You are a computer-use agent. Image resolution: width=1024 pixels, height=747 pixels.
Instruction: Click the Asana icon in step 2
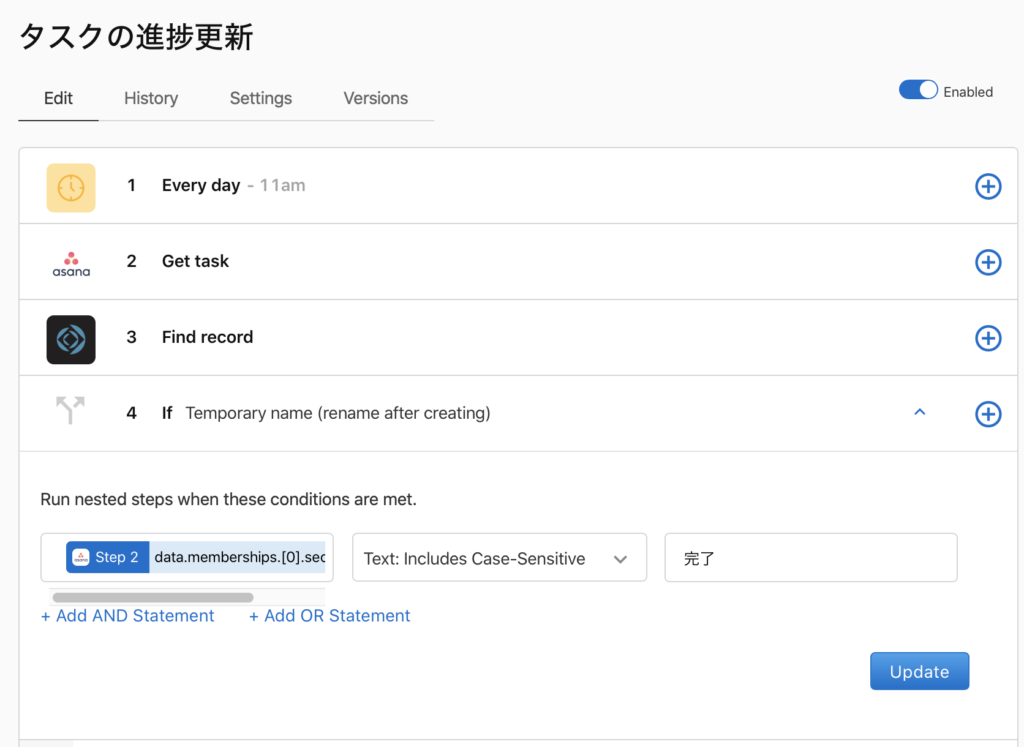coord(71,263)
